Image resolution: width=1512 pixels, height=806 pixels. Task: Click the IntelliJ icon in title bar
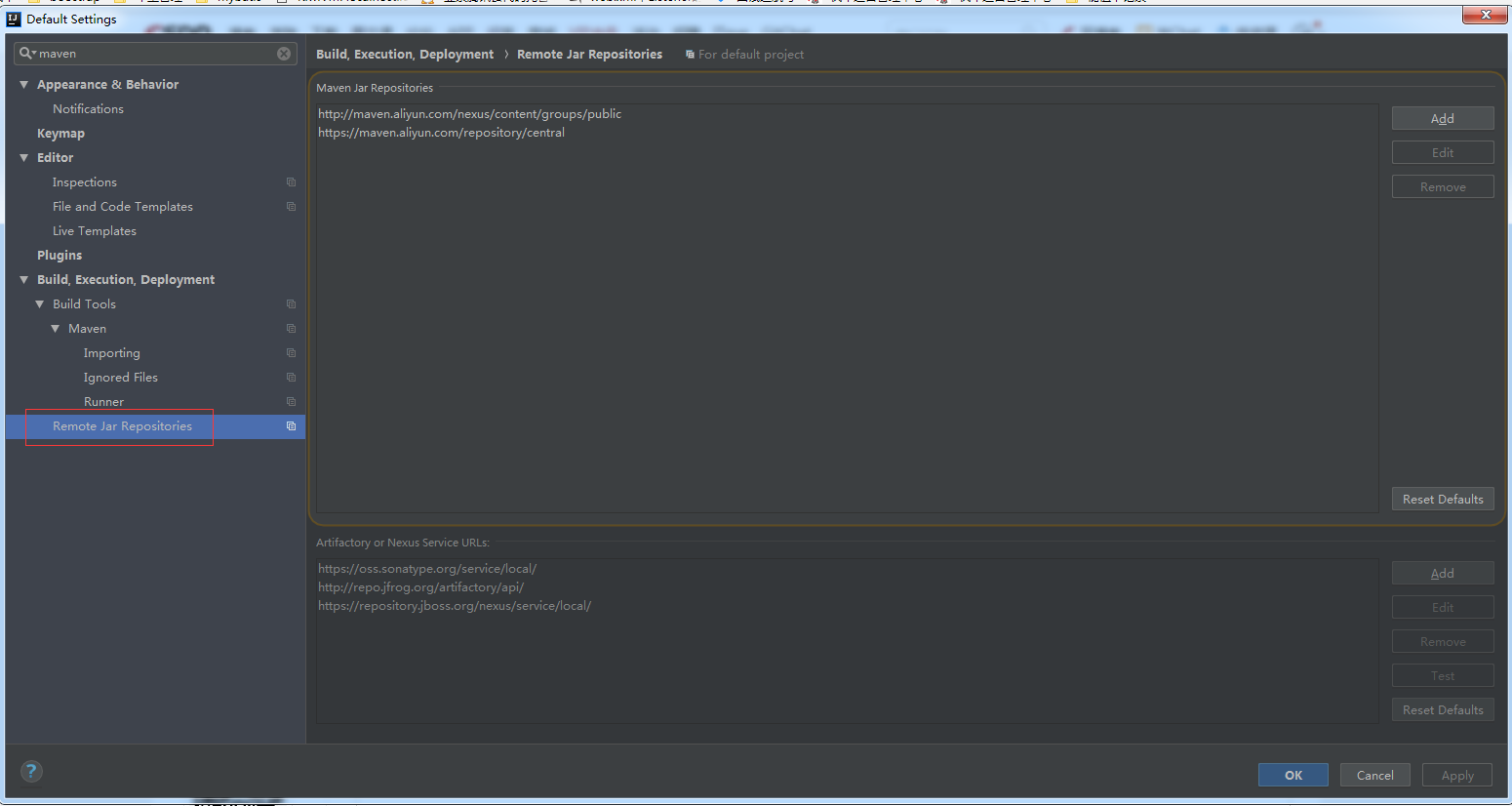(x=14, y=19)
